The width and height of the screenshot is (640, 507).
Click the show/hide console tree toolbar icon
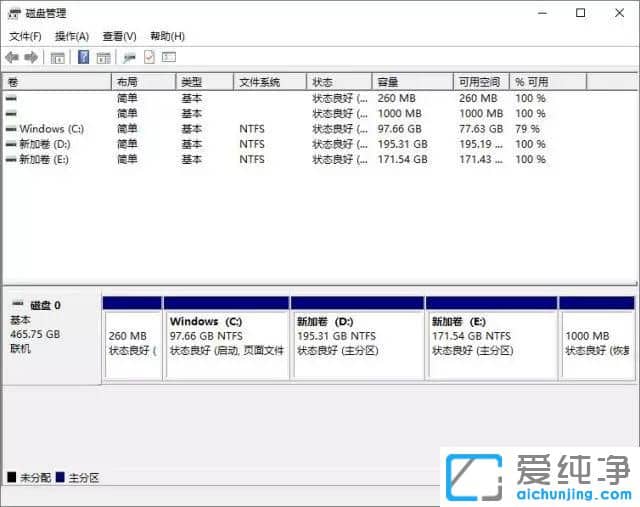point(58,58)
